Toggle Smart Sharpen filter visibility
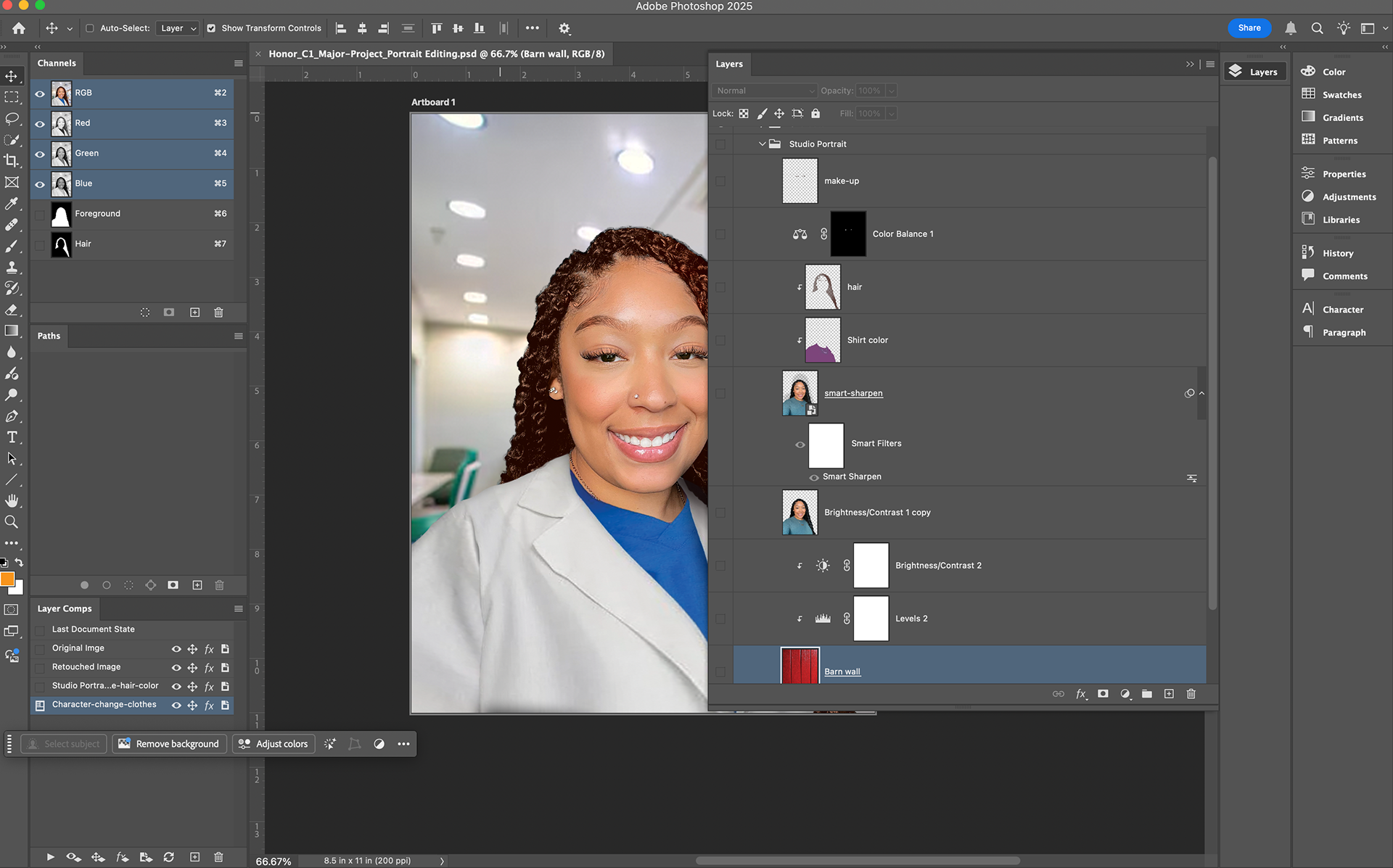Viewport: 1393px width, 868px height. (814, 477)
